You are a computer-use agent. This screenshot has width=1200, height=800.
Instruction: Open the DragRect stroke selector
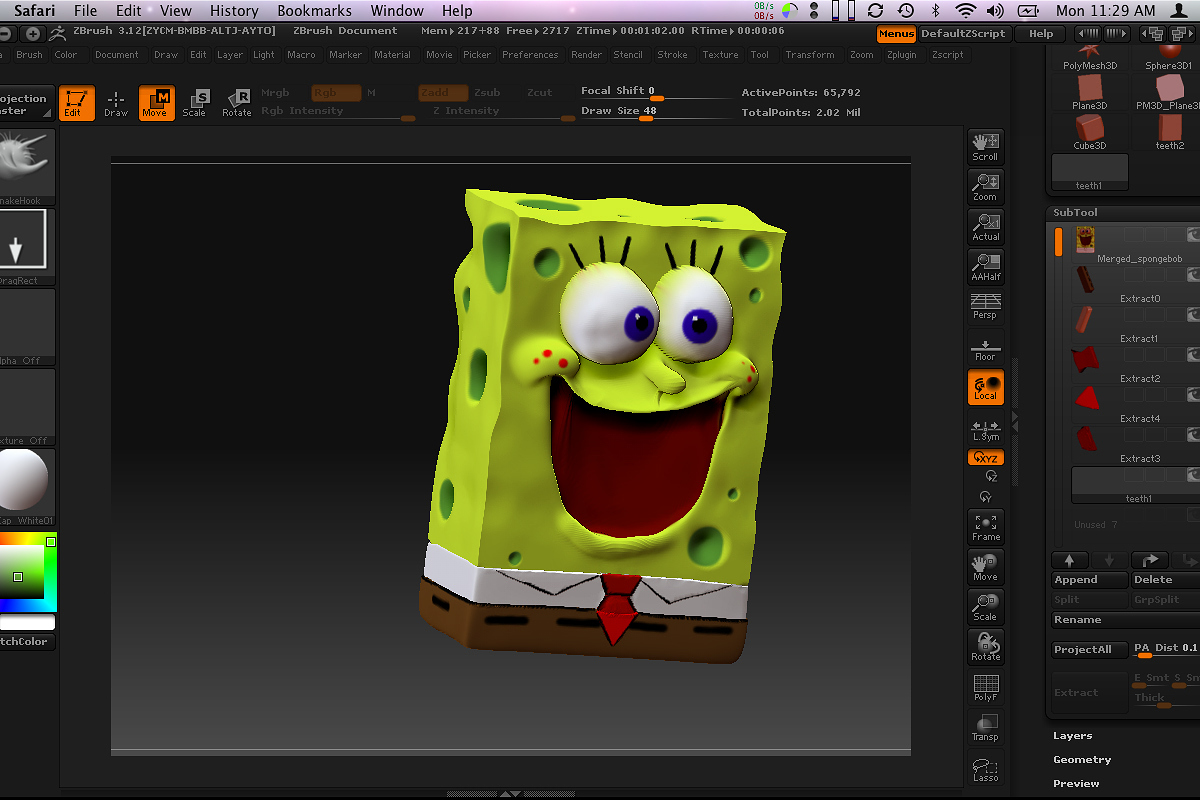27,247
